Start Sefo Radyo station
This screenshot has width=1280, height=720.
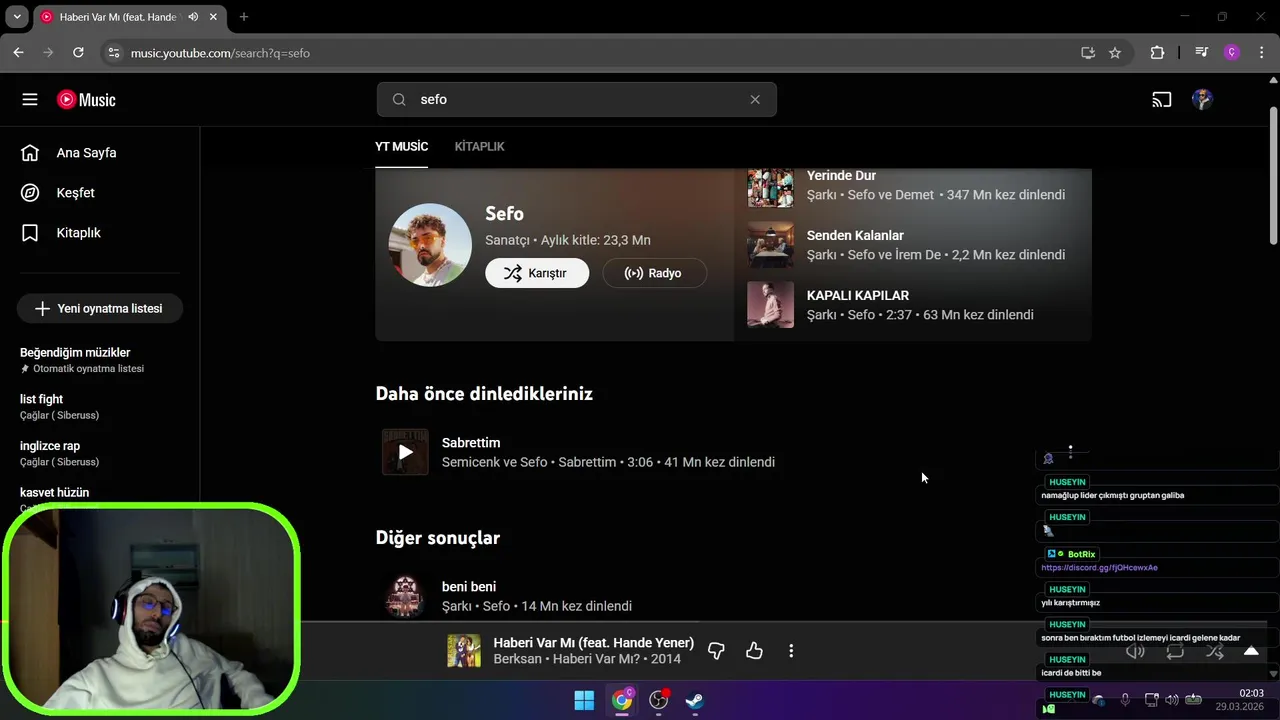click(654, 273)
